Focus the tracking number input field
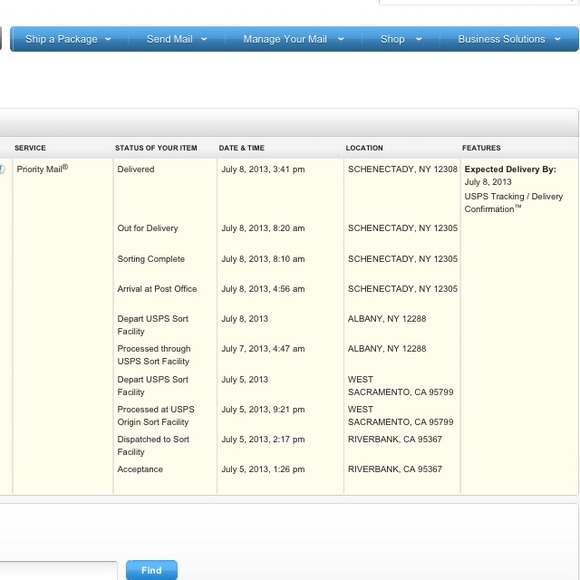This screenshot has width=580, height=580. [58, 571]
